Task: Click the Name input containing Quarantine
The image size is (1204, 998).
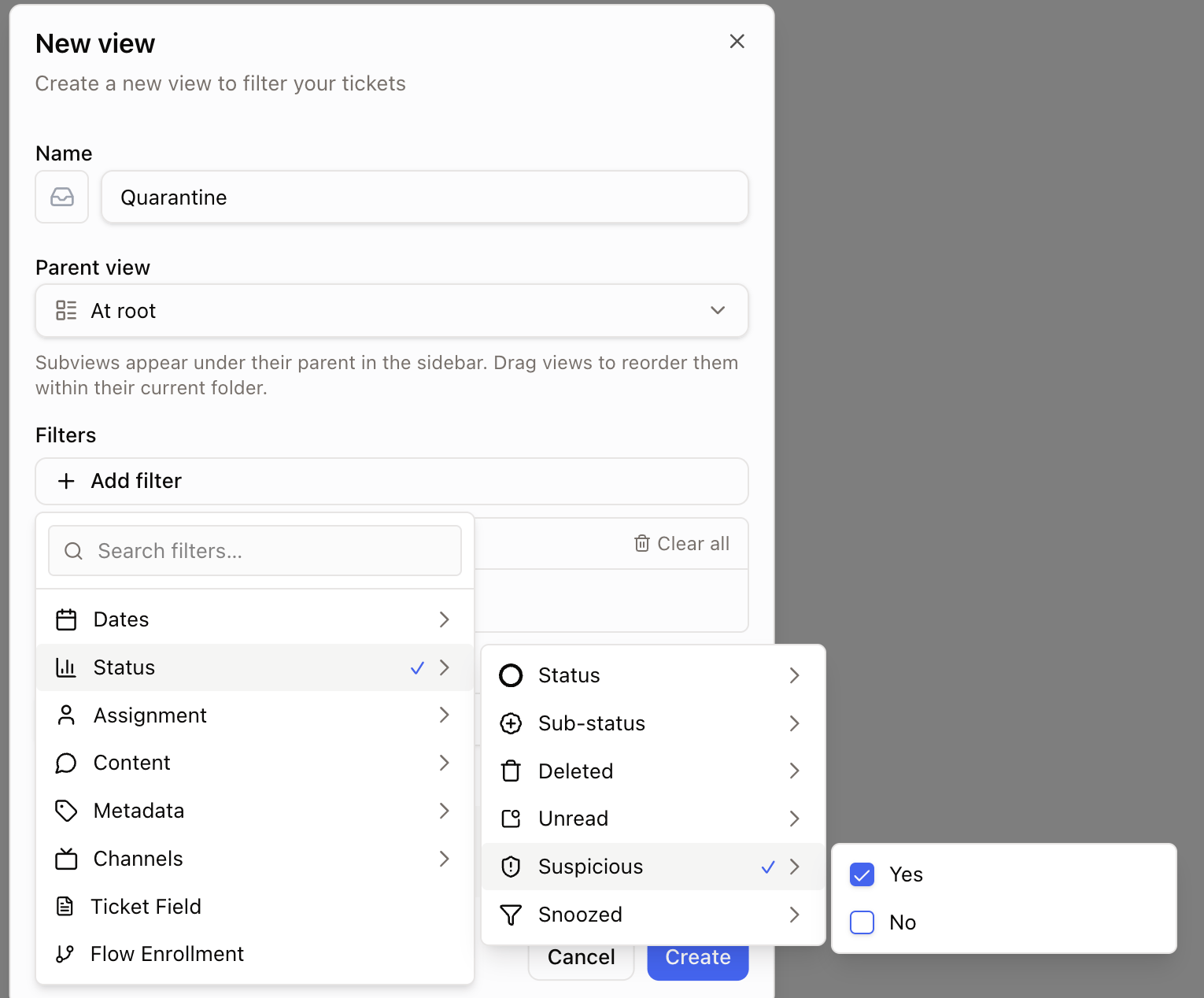Action: point(425,197)
